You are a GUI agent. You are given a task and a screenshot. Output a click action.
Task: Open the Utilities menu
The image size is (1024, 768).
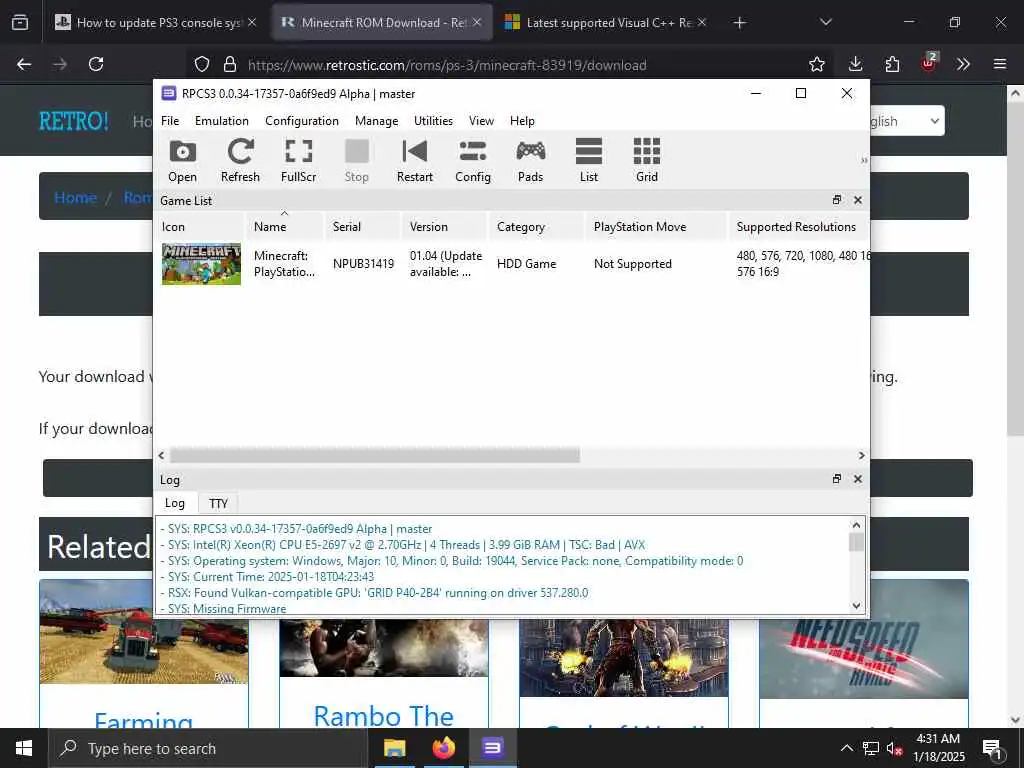(x=433, y=121)
